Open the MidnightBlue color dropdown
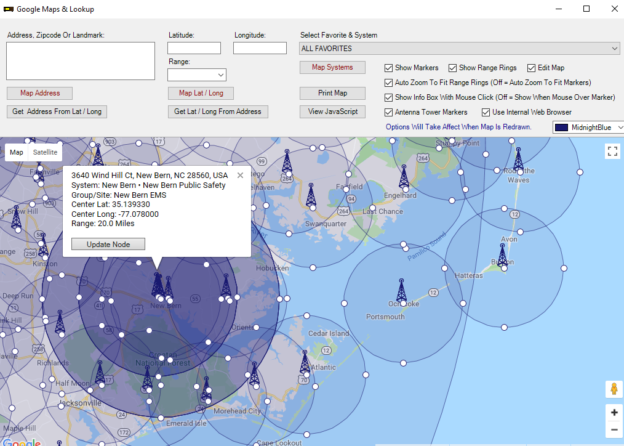 [x=588, y=128]
